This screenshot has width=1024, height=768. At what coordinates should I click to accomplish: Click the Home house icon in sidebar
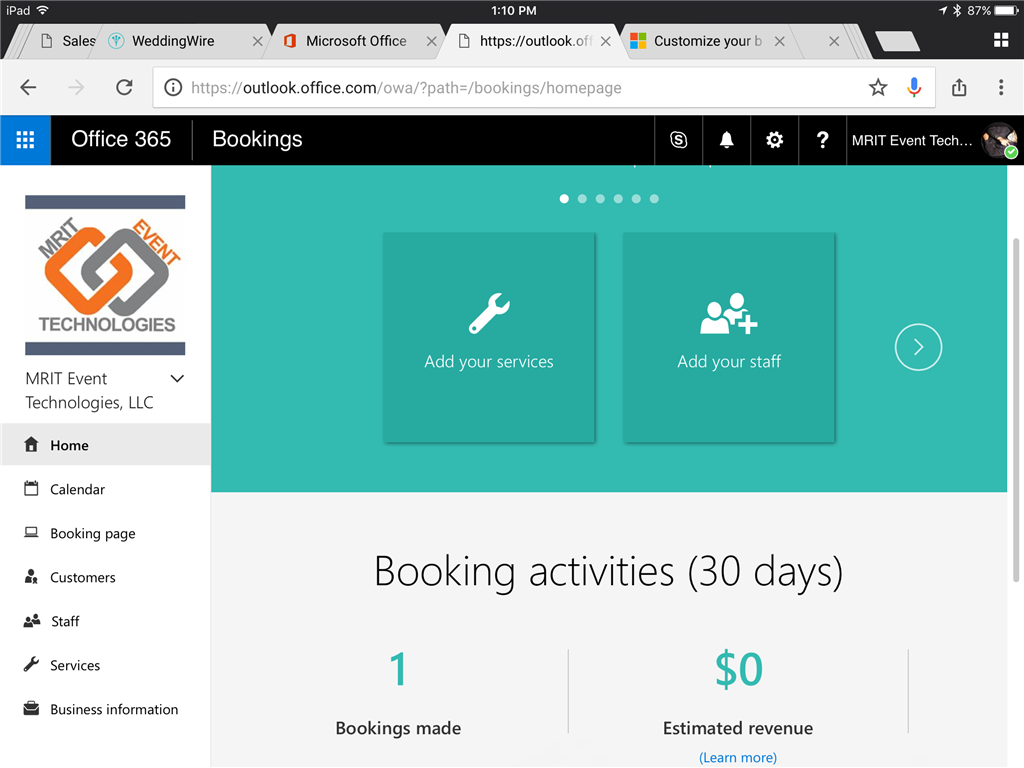click(31, 445)
